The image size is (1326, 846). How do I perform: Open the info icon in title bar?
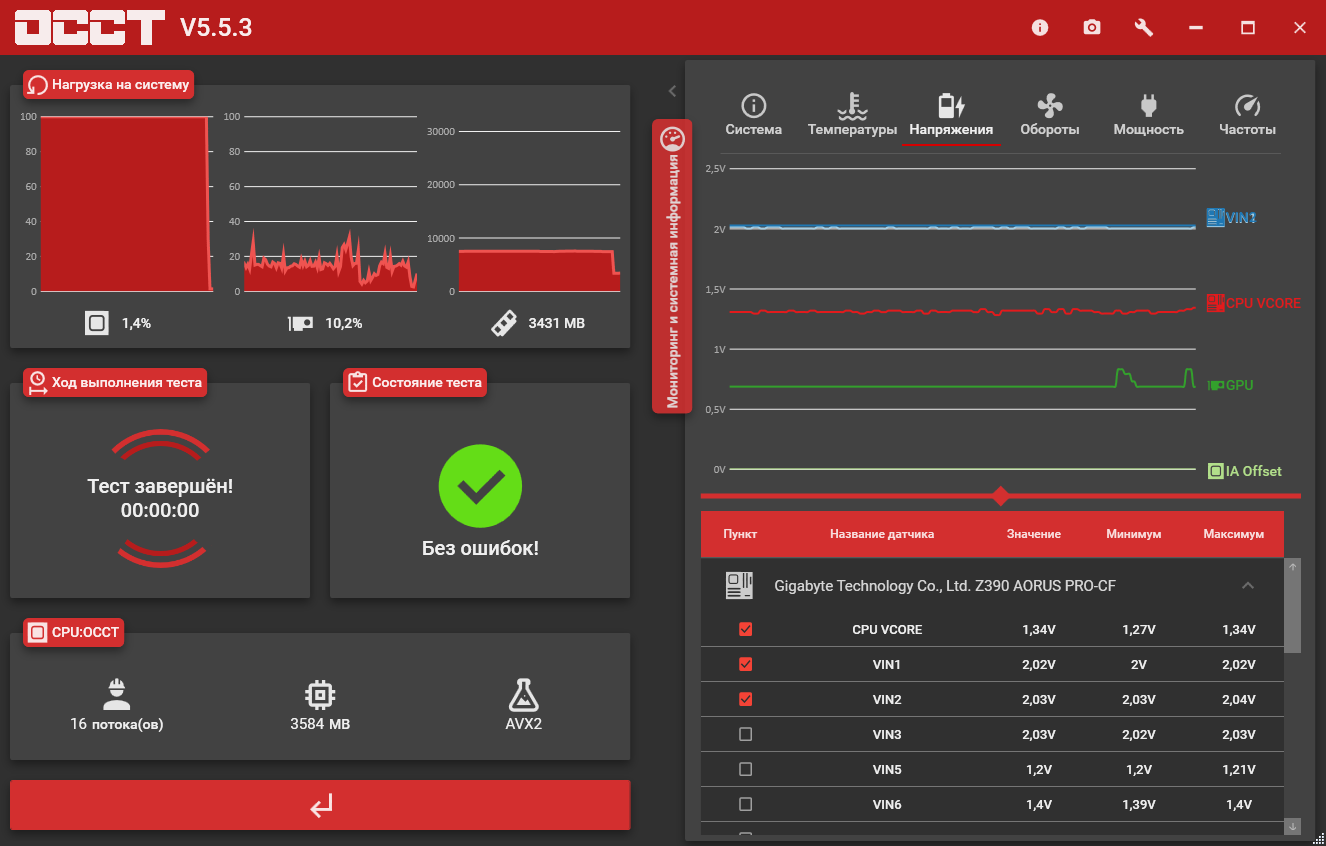pyautogui.click(x=1040, y=28)
